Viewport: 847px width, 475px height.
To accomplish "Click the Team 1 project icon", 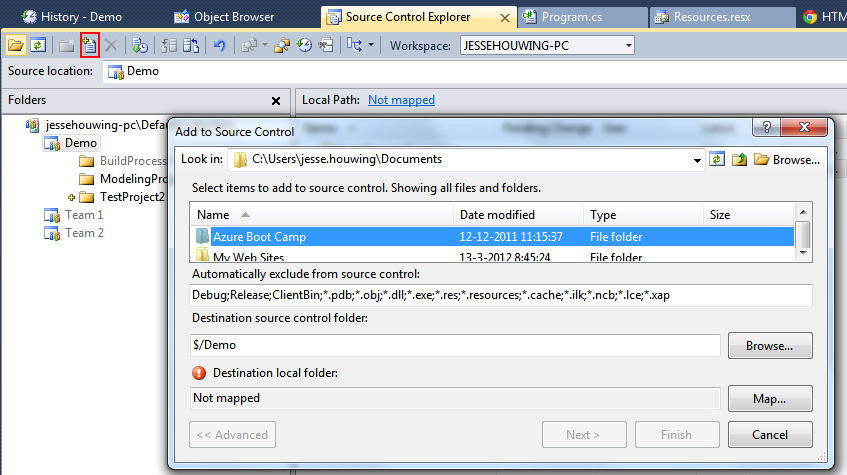I will click(x=52, y=216).
